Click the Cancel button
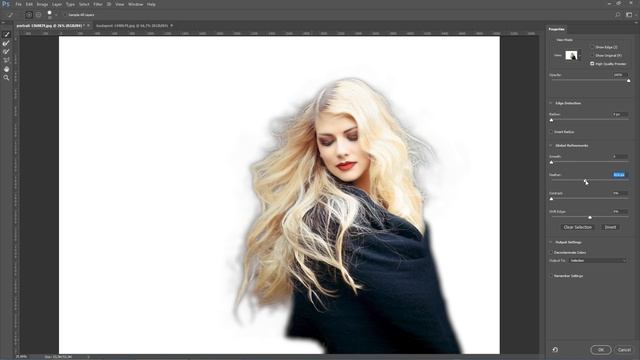 [x=624, y=350]
